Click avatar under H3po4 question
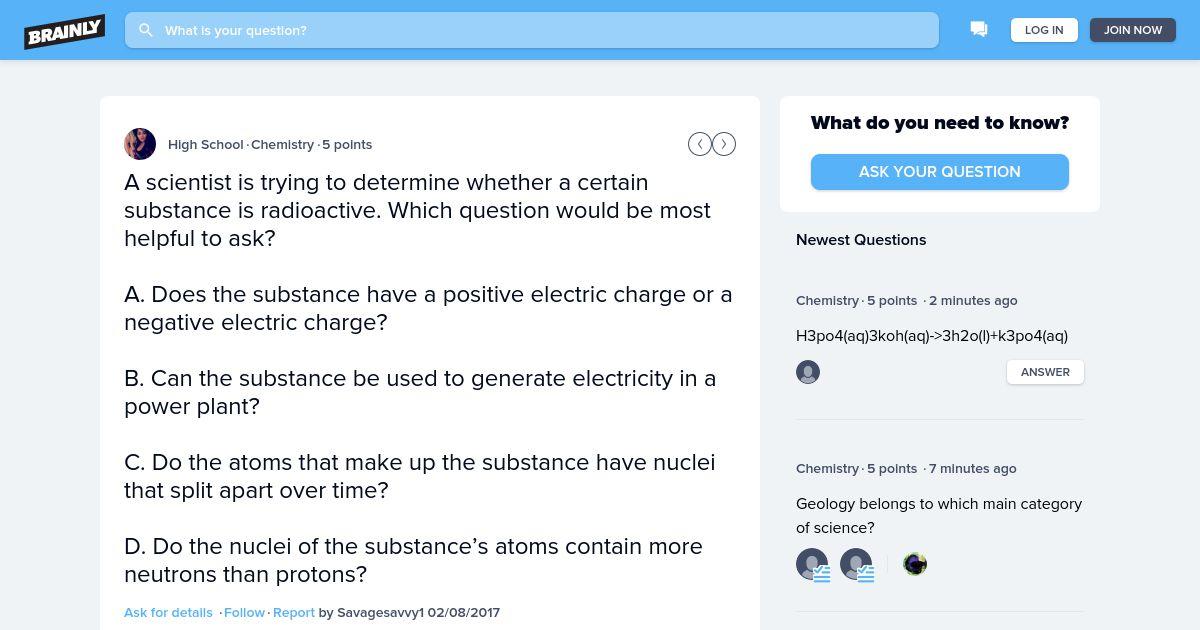The height and width of the screenshot is (630, 1200). click(x=808, y=372)
